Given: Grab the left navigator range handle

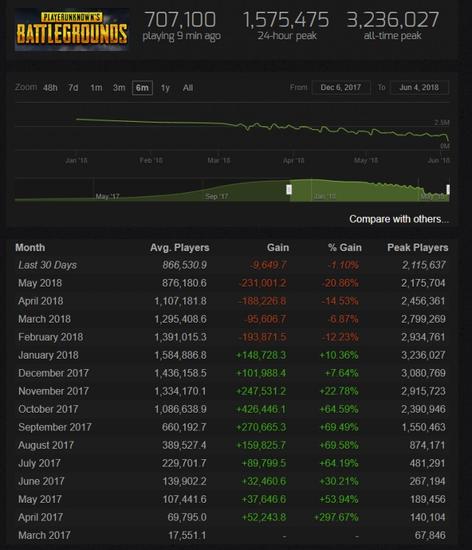Looking at the screenshot, I should [289, 190].
